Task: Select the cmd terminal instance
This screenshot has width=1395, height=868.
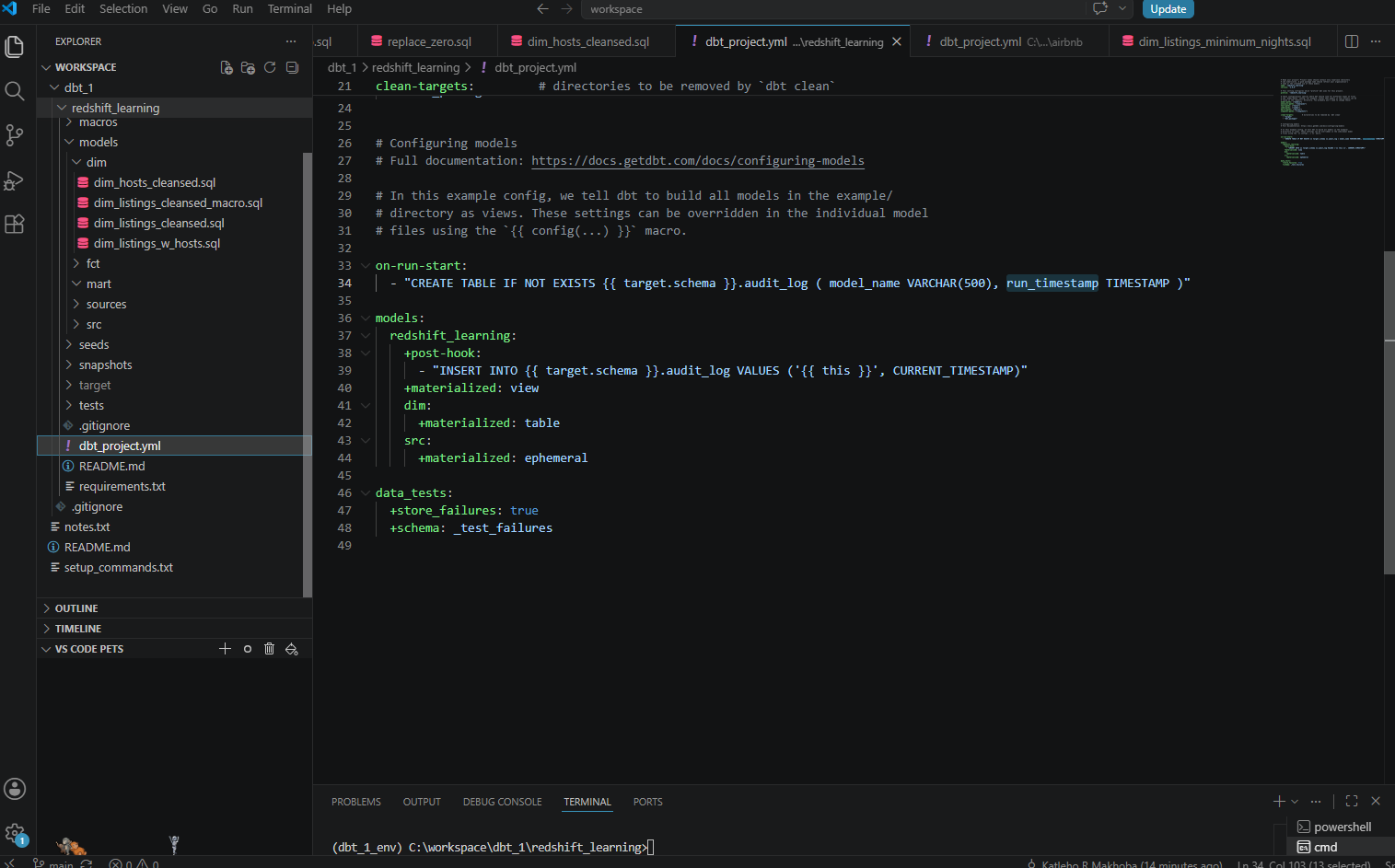Action: pos(1342,847)
